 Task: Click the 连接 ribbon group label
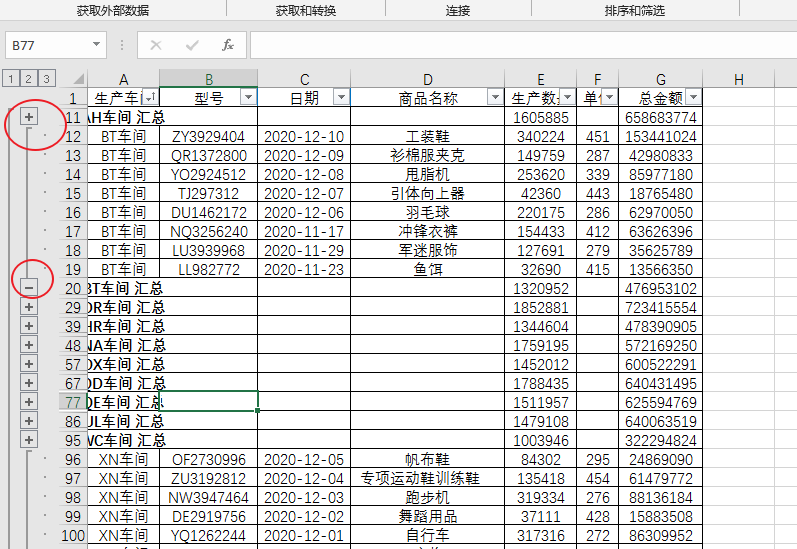(458, 10)
